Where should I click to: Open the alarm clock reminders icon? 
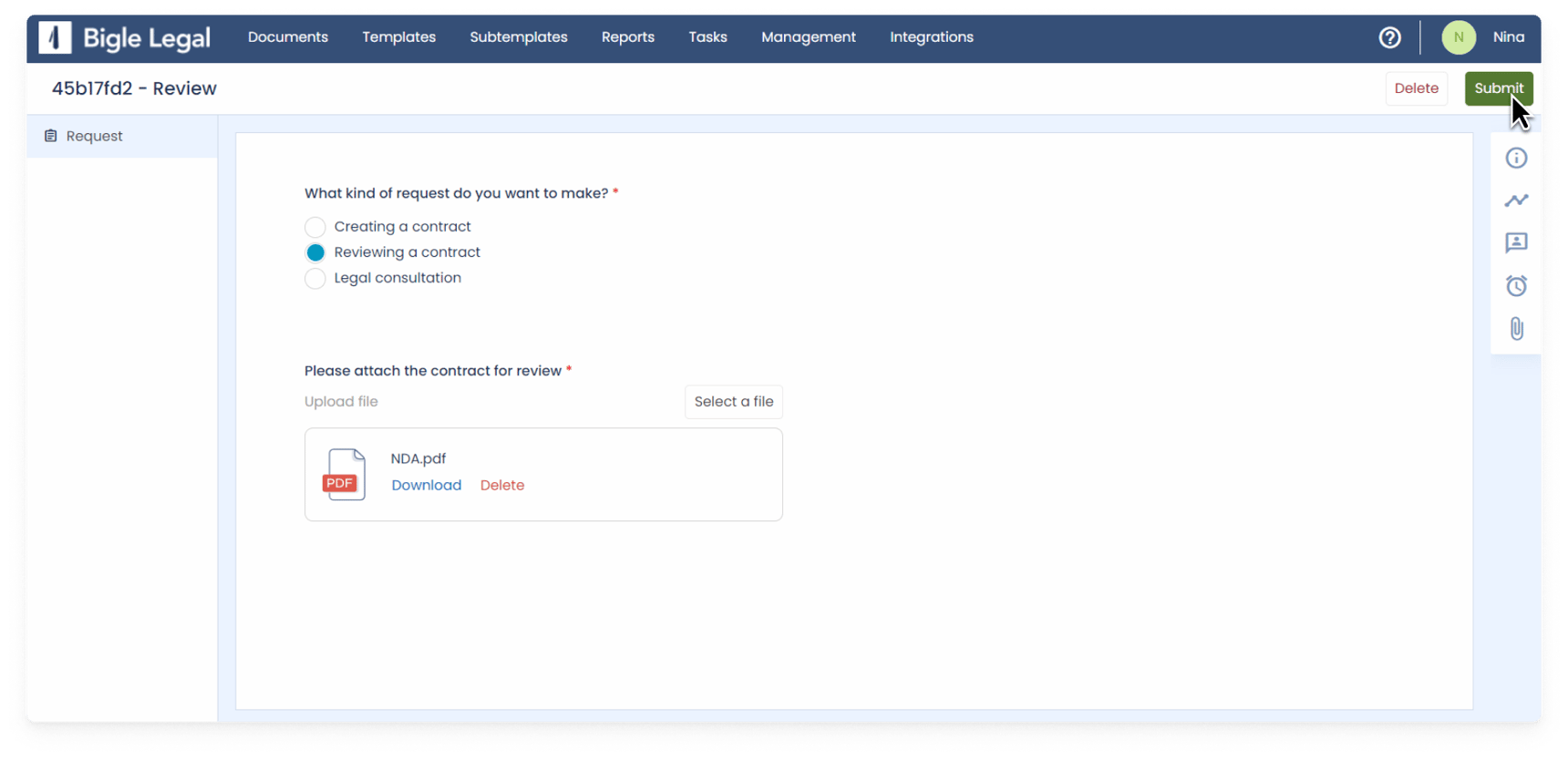coord(1516,286)
